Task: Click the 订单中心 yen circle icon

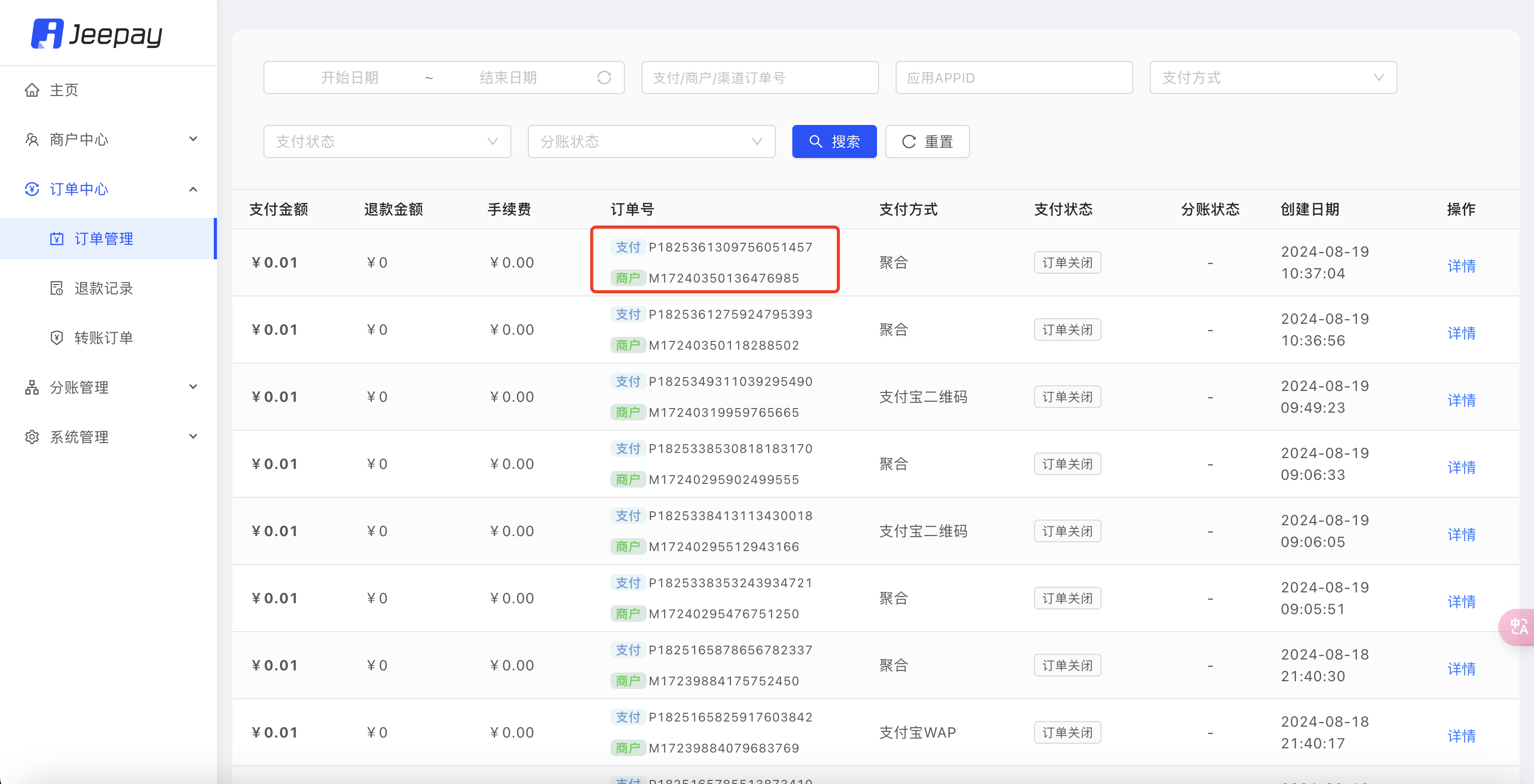Action: [x=32, y=190]
